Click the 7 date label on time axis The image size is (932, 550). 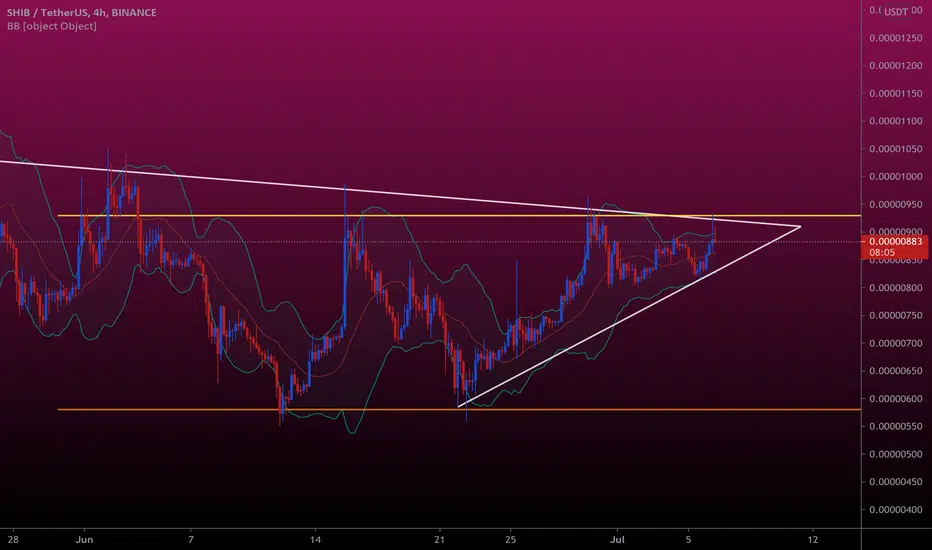tap(191, 540)
